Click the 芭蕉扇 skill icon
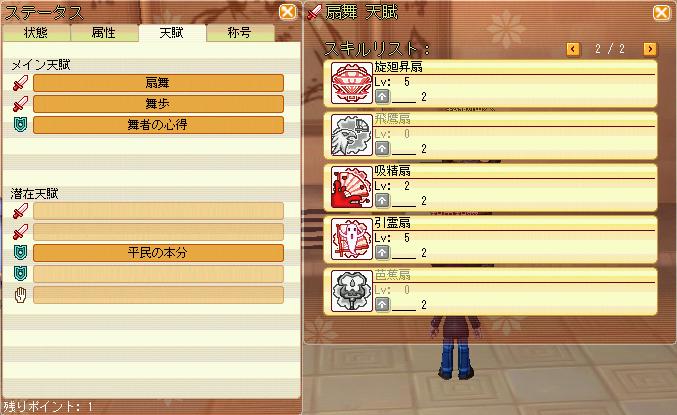 pyautogui.click(x=351, y=291)
